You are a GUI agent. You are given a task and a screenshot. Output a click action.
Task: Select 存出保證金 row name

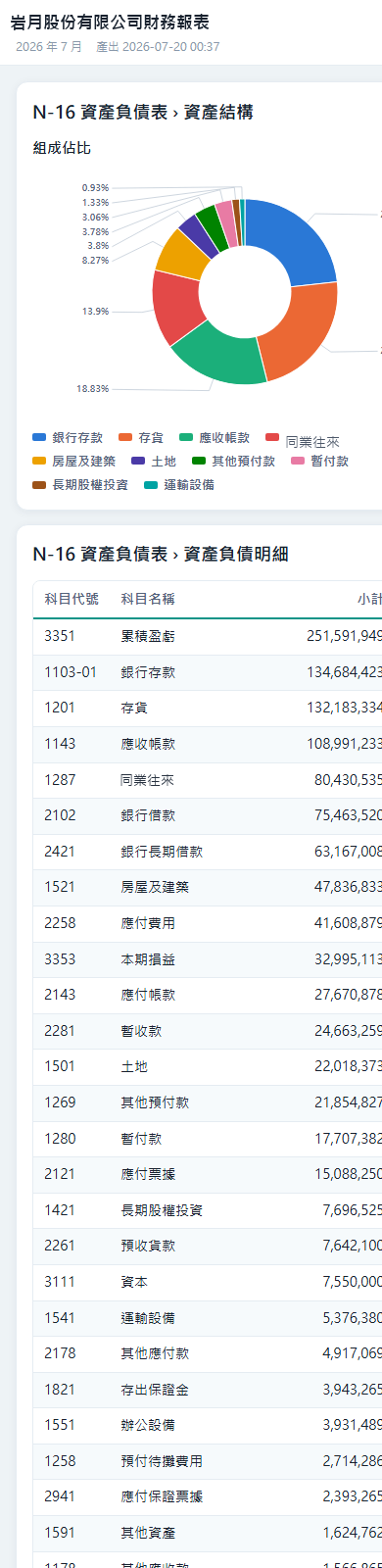tap(155, 1391)
